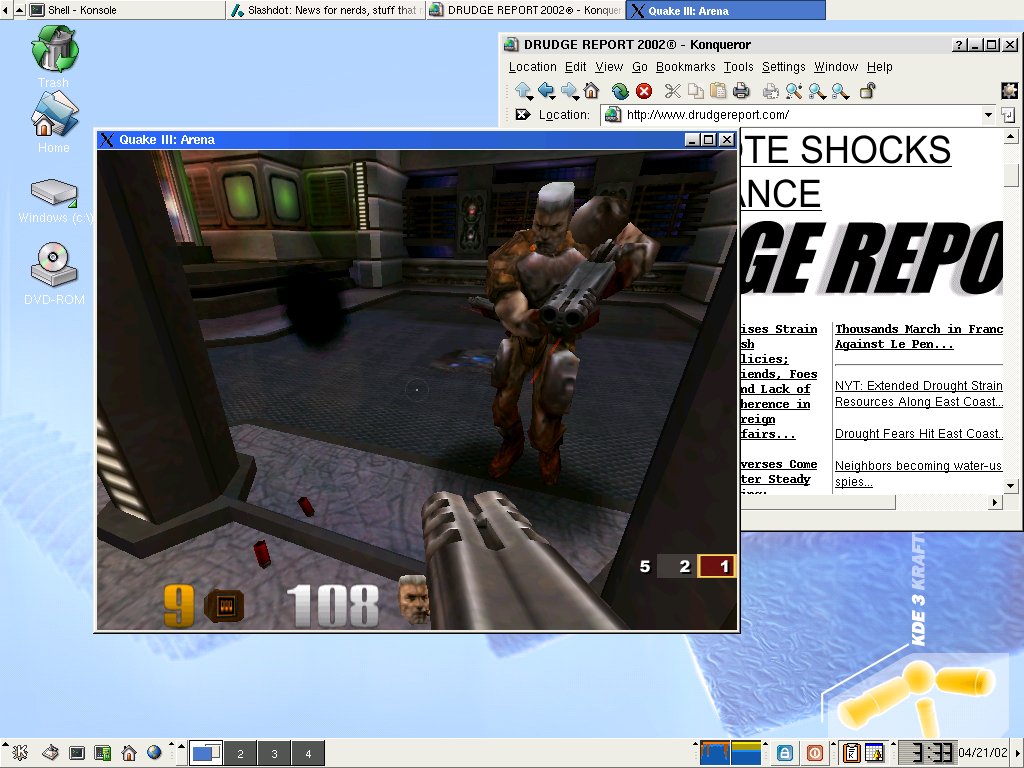Print the page using the printer icon
Screen dimensions: 1024x768
point(741,91)
